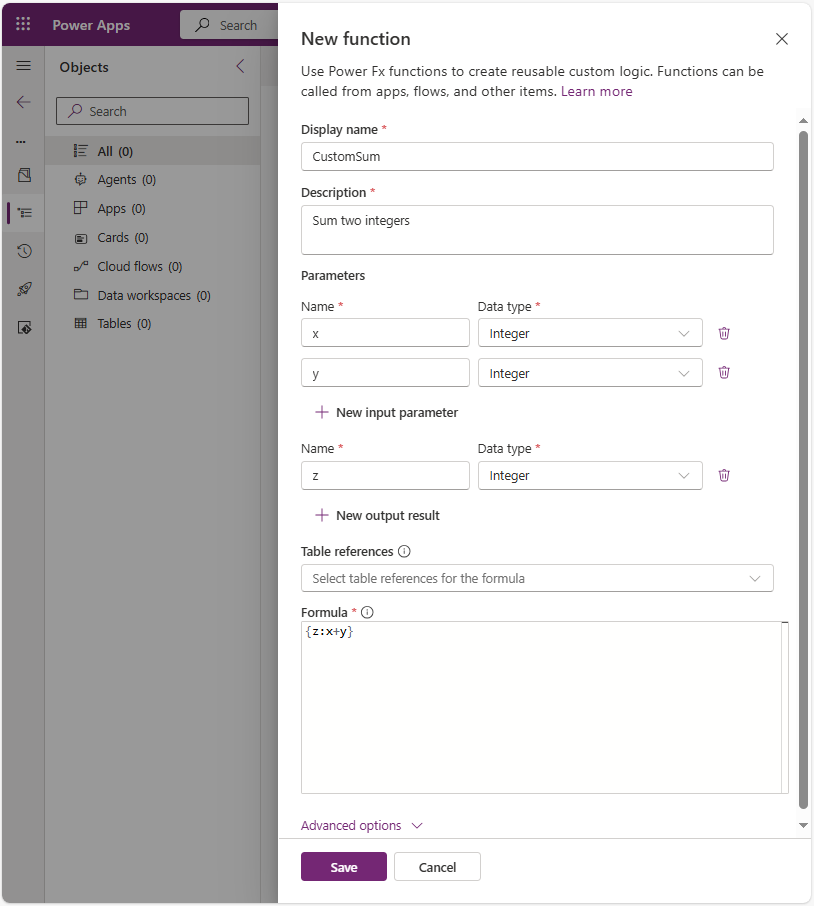This screenshot has width=814, height=906.
Task: Delete the y input parameter
Action: pos(724,373)
